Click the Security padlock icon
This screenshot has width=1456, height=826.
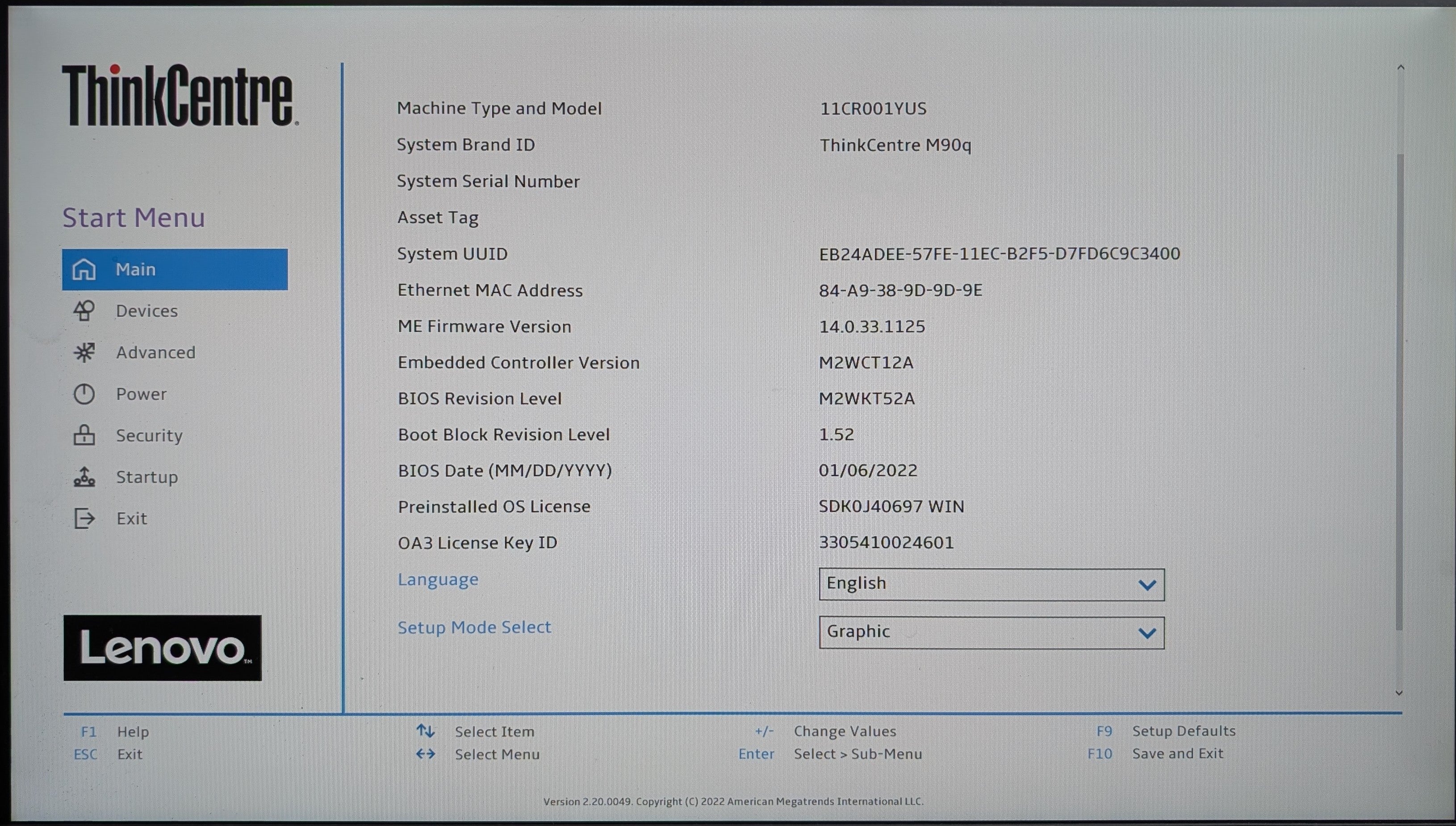(84, 435)
